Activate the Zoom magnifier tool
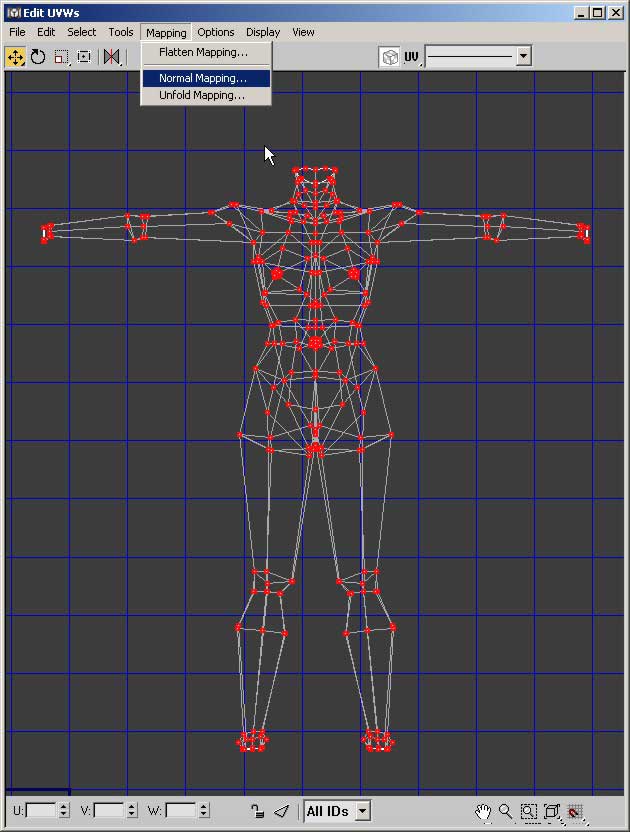 506,811
